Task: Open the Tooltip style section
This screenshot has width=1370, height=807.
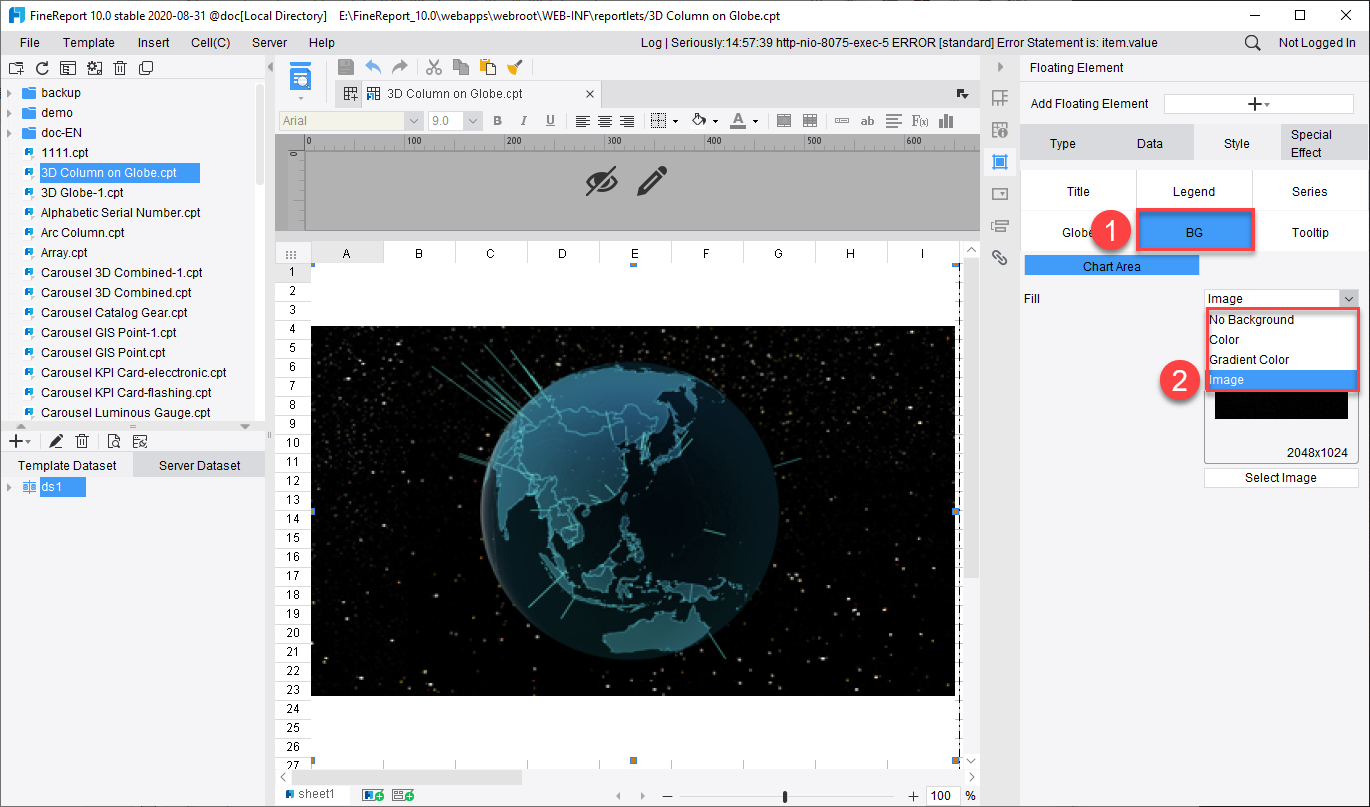Action: [x=1310, y=233]
